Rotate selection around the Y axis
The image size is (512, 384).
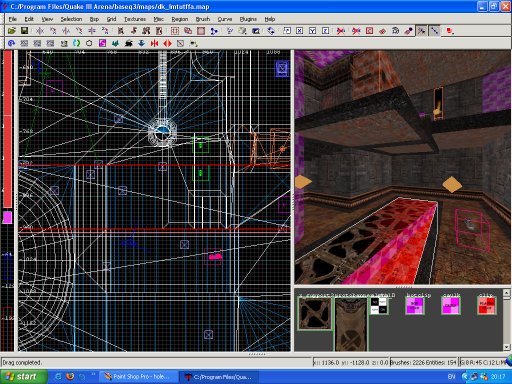tap(79, 31)
